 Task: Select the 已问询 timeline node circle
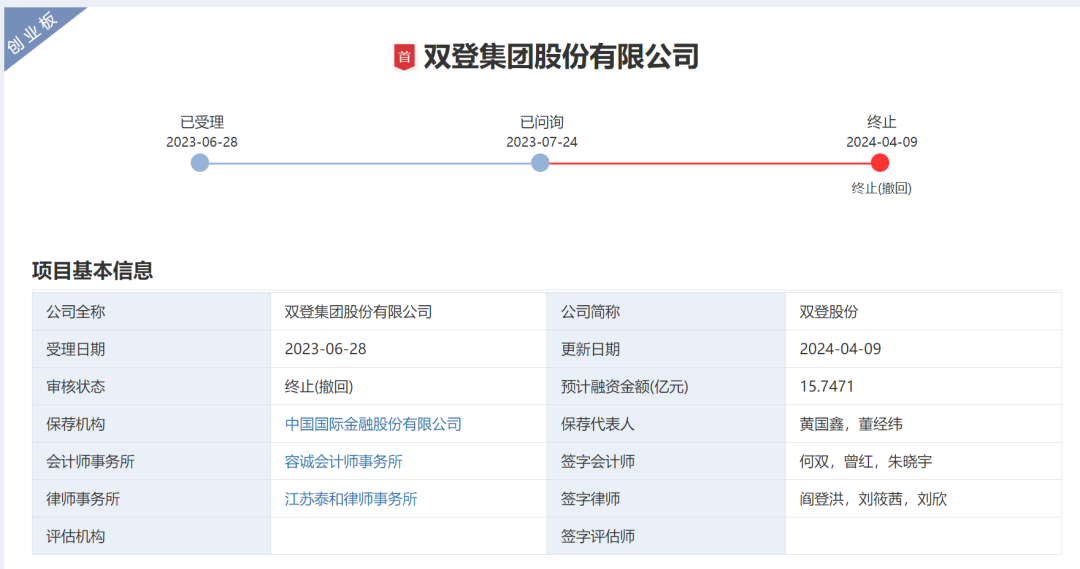(540, 162)
